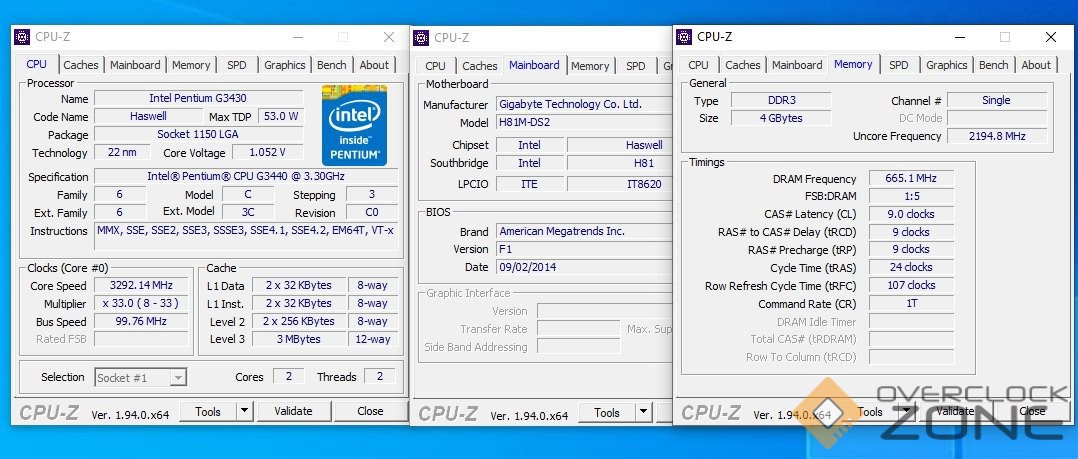Open Caches tab in the Mainboard window
Screen dimensions: 1078x459
(x=480, y=66)
